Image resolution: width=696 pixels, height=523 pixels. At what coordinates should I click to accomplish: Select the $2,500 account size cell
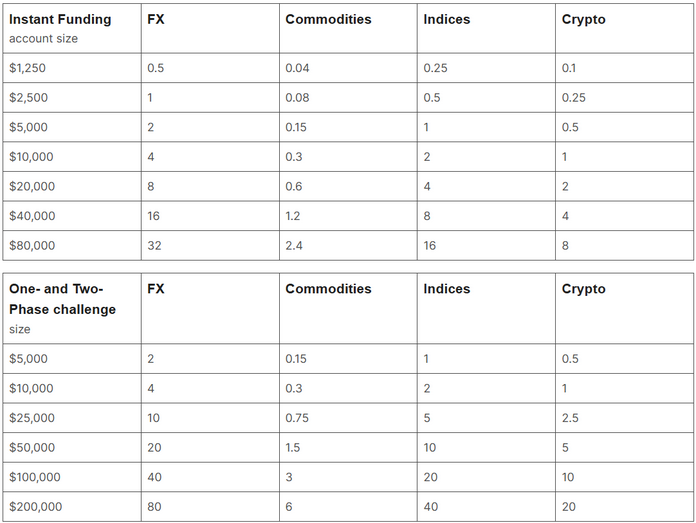pyautogui.click(x=27, y=98)
